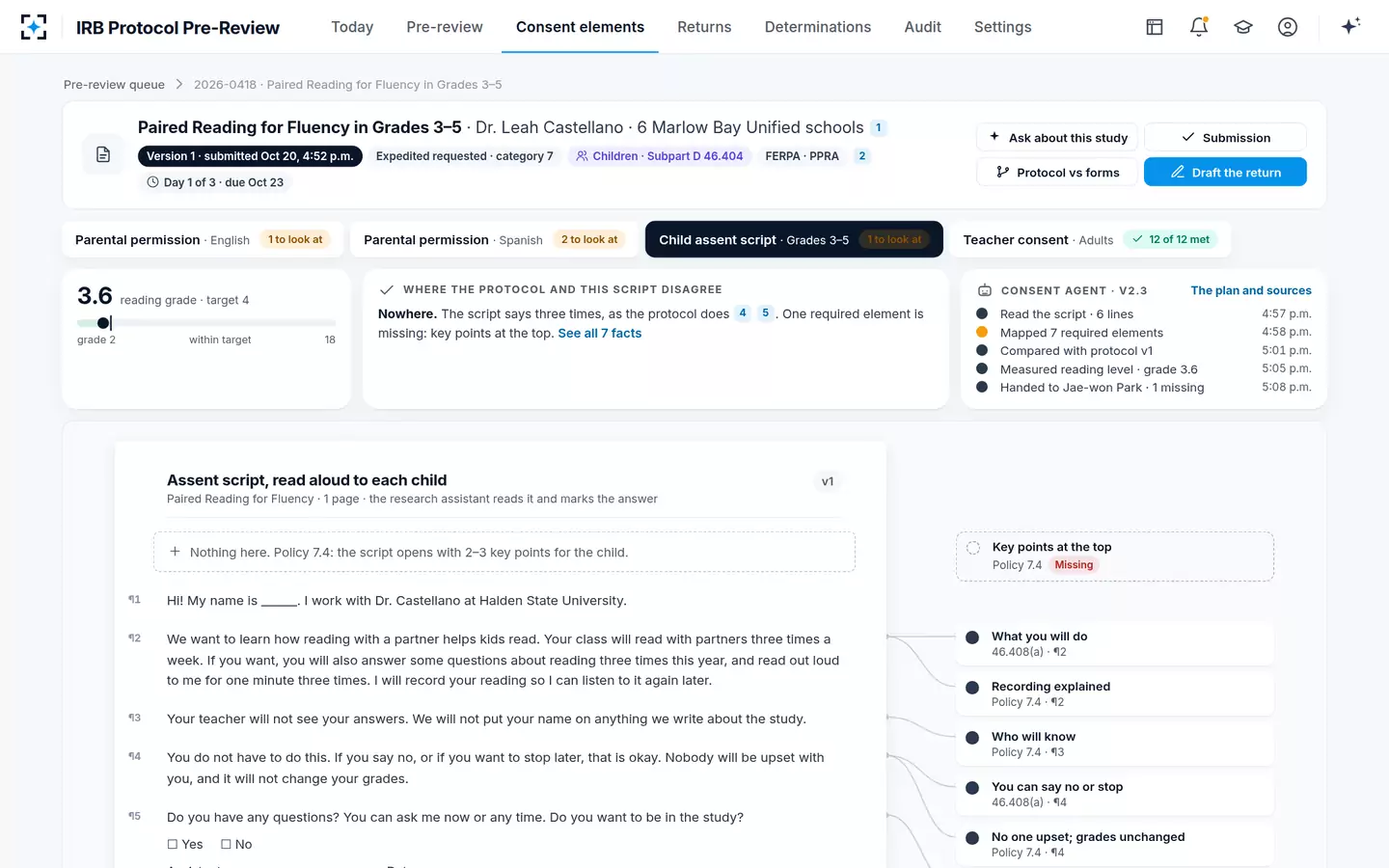
Task: Click the Expedited requested · category 7 tag
Action: pos(465,156)
